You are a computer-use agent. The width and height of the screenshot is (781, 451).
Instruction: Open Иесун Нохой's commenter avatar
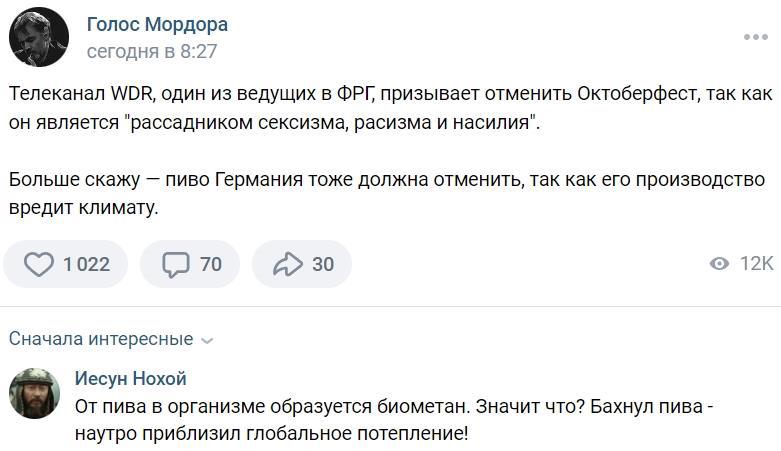34,393
